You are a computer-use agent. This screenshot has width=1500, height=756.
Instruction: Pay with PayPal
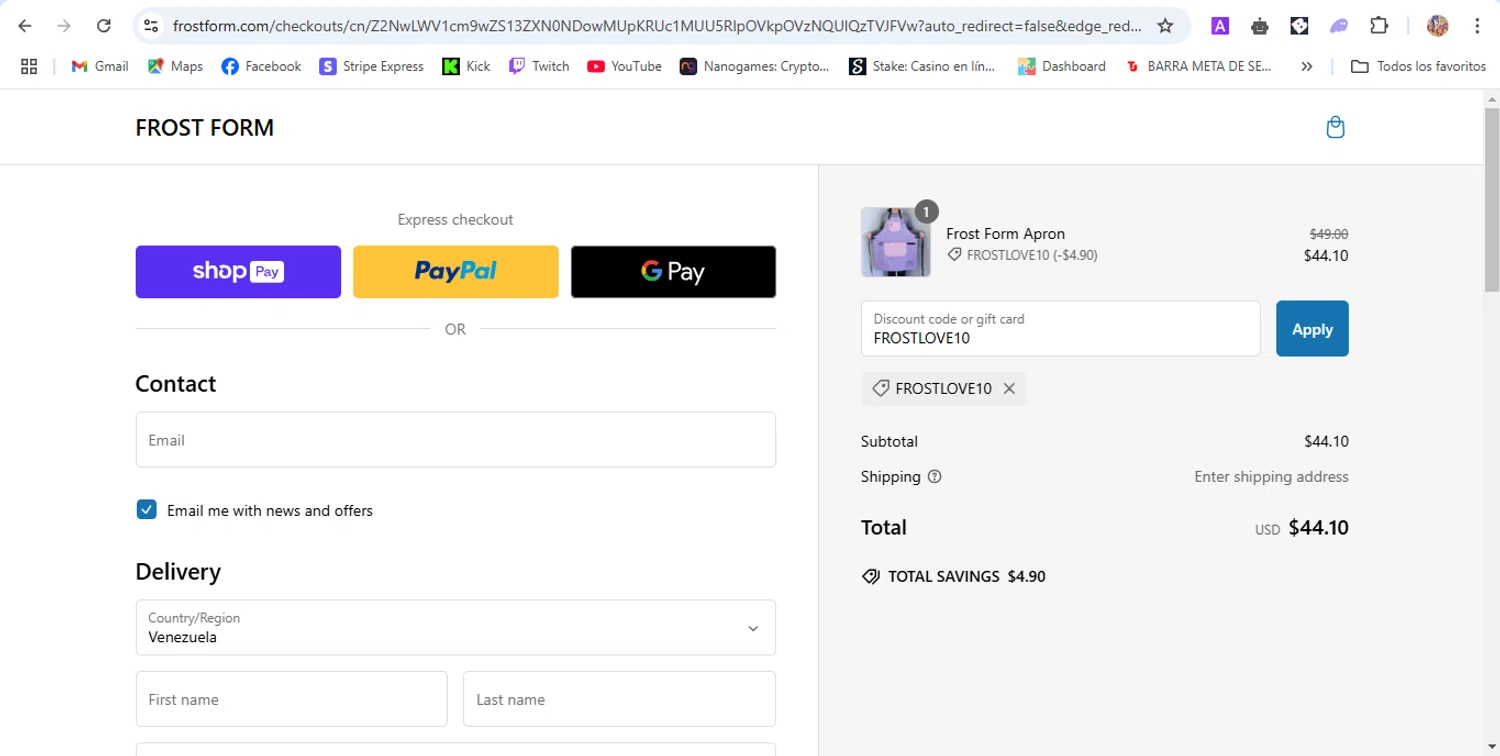(456, 272)
